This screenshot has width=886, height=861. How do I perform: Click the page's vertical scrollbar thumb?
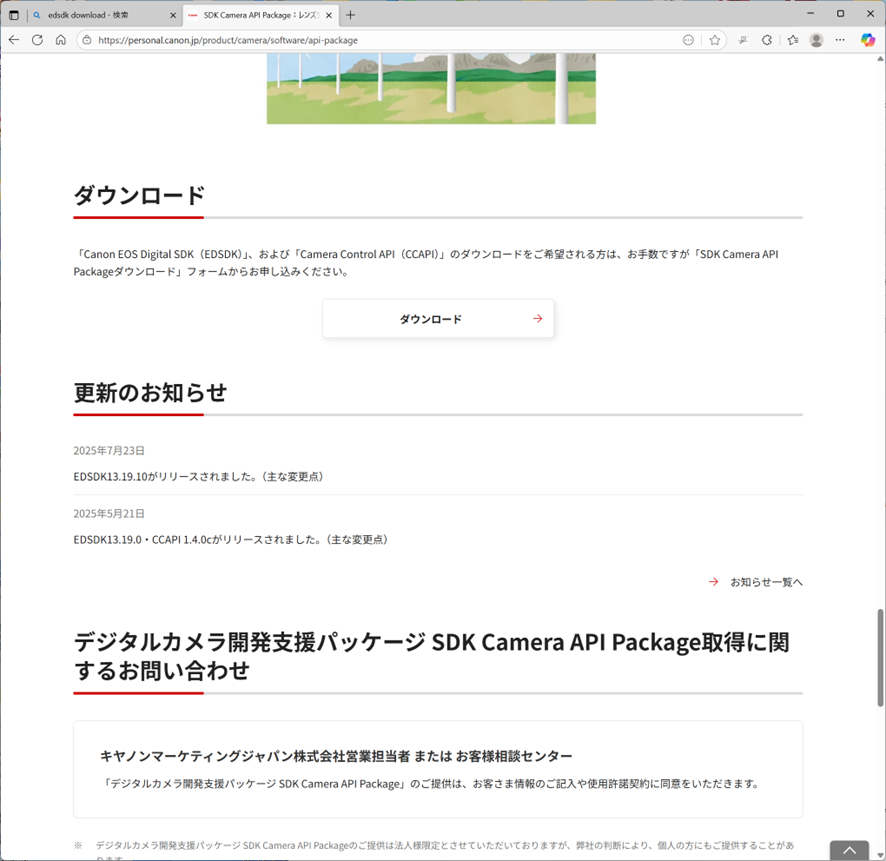881,657
